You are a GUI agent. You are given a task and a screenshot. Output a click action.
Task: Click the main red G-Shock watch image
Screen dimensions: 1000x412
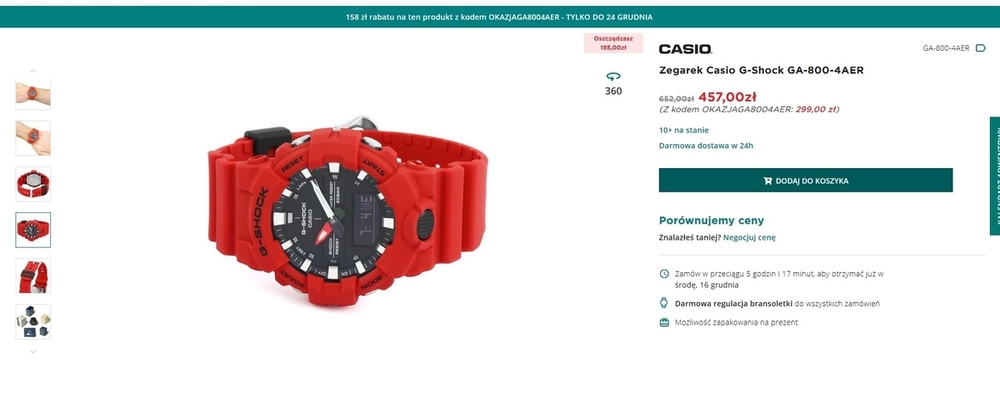[x=348, y=210]
